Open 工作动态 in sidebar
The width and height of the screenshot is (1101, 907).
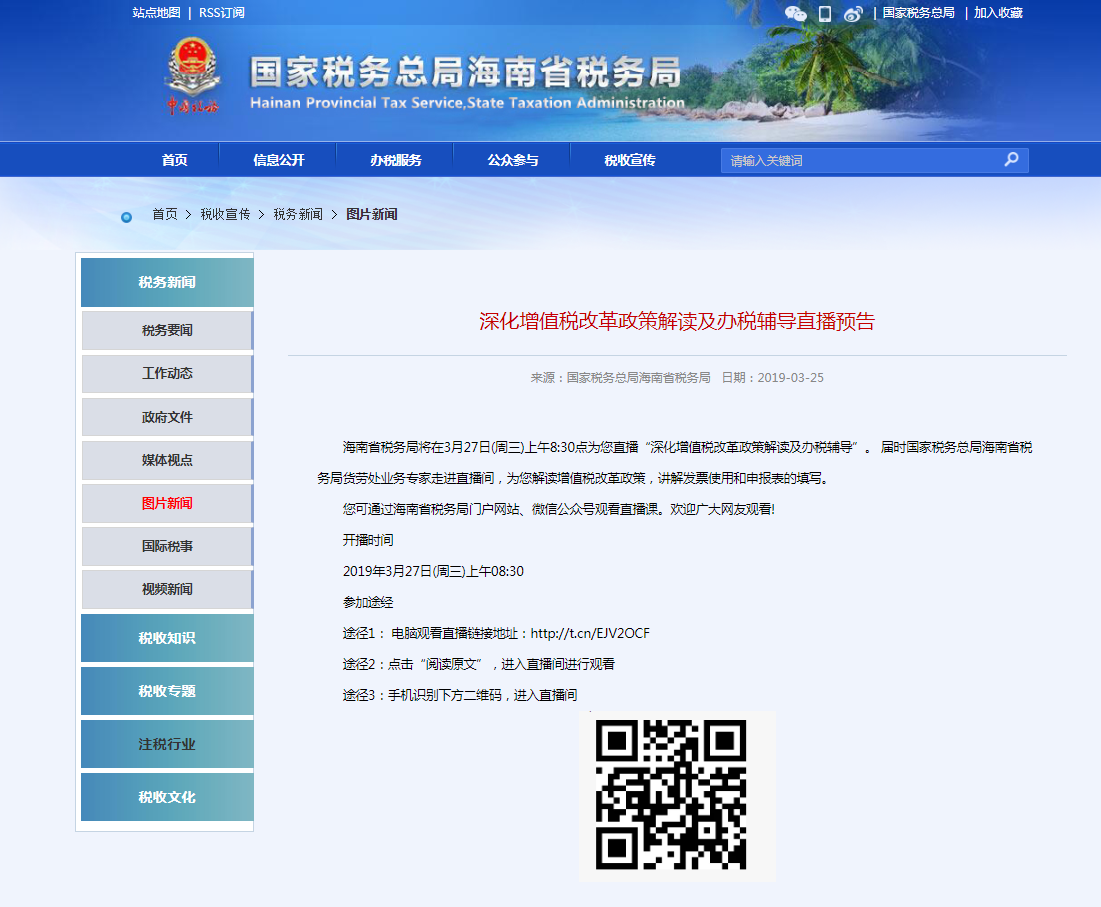point(167,373)
